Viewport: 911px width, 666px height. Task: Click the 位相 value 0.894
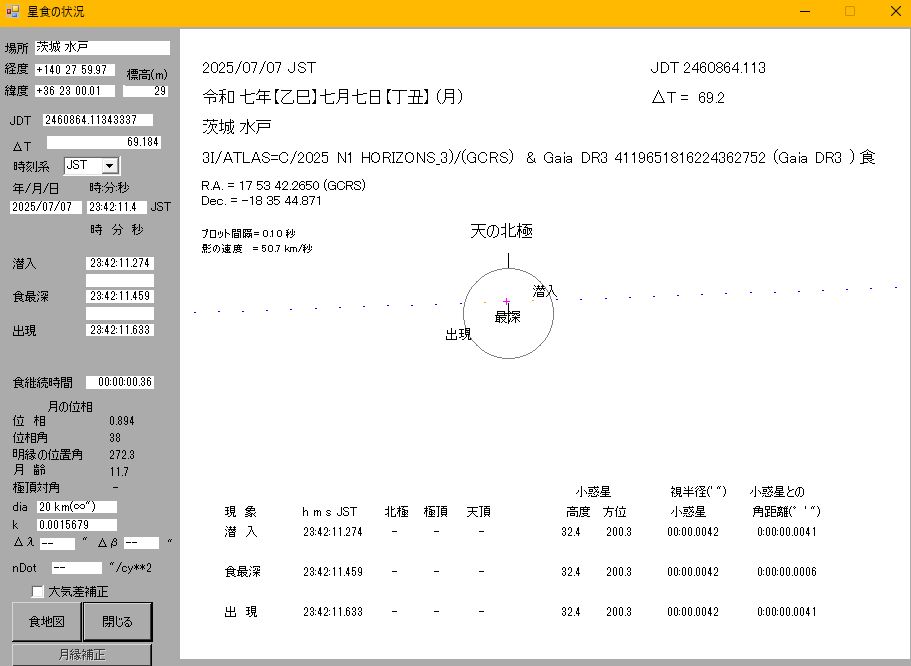click(121, 421)
